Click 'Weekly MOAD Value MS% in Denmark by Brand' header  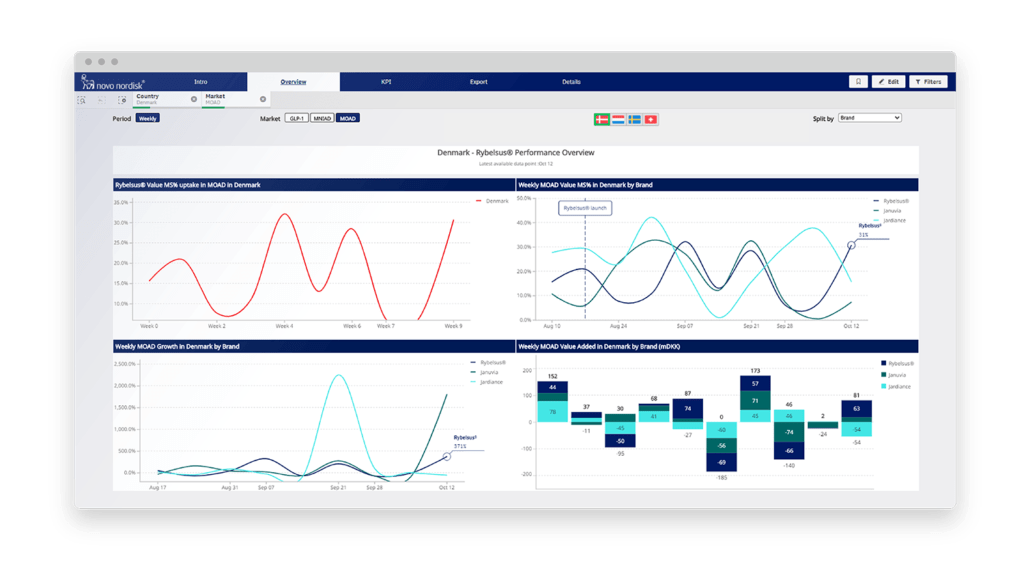click(x=585, y=185)
